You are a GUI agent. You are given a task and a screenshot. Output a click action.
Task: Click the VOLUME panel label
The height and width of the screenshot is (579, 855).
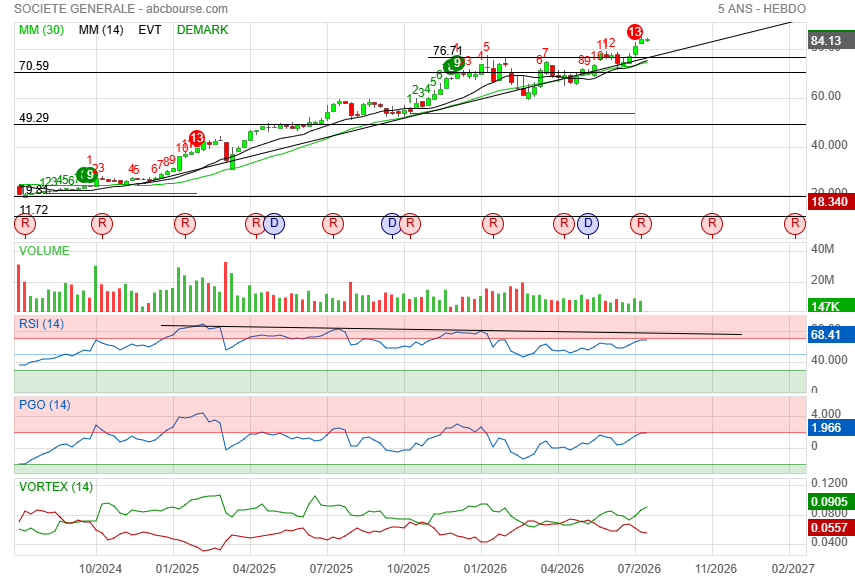pos(44,251)
